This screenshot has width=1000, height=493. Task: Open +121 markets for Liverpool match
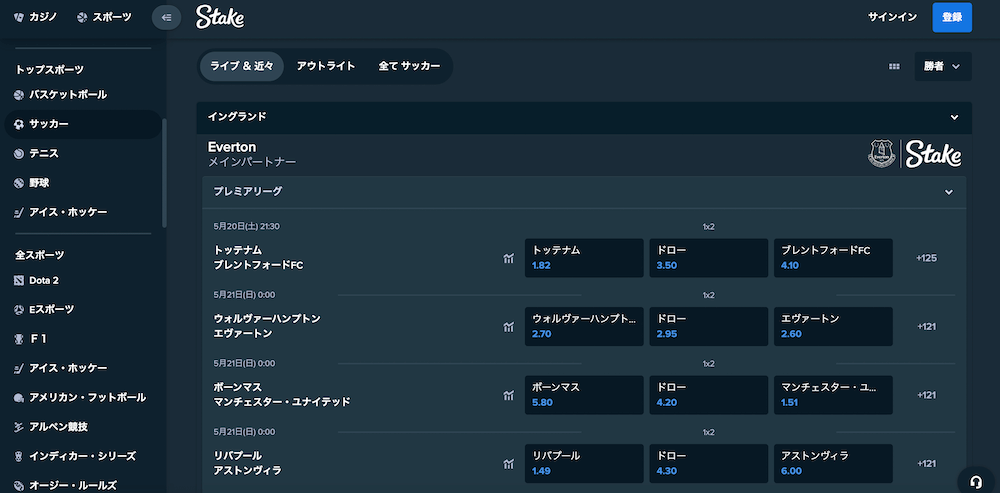(x=926, y=464)
